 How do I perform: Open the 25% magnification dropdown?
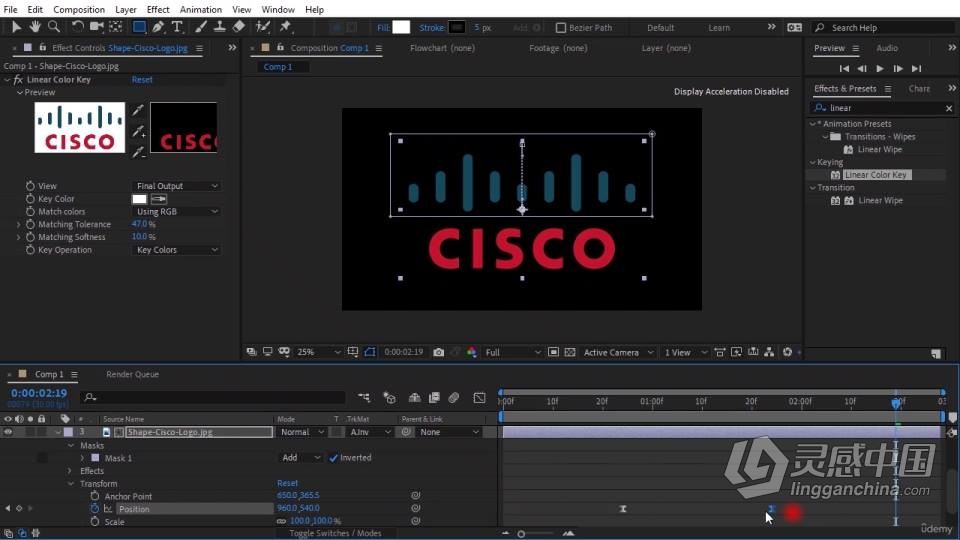(x=318, y=352)
